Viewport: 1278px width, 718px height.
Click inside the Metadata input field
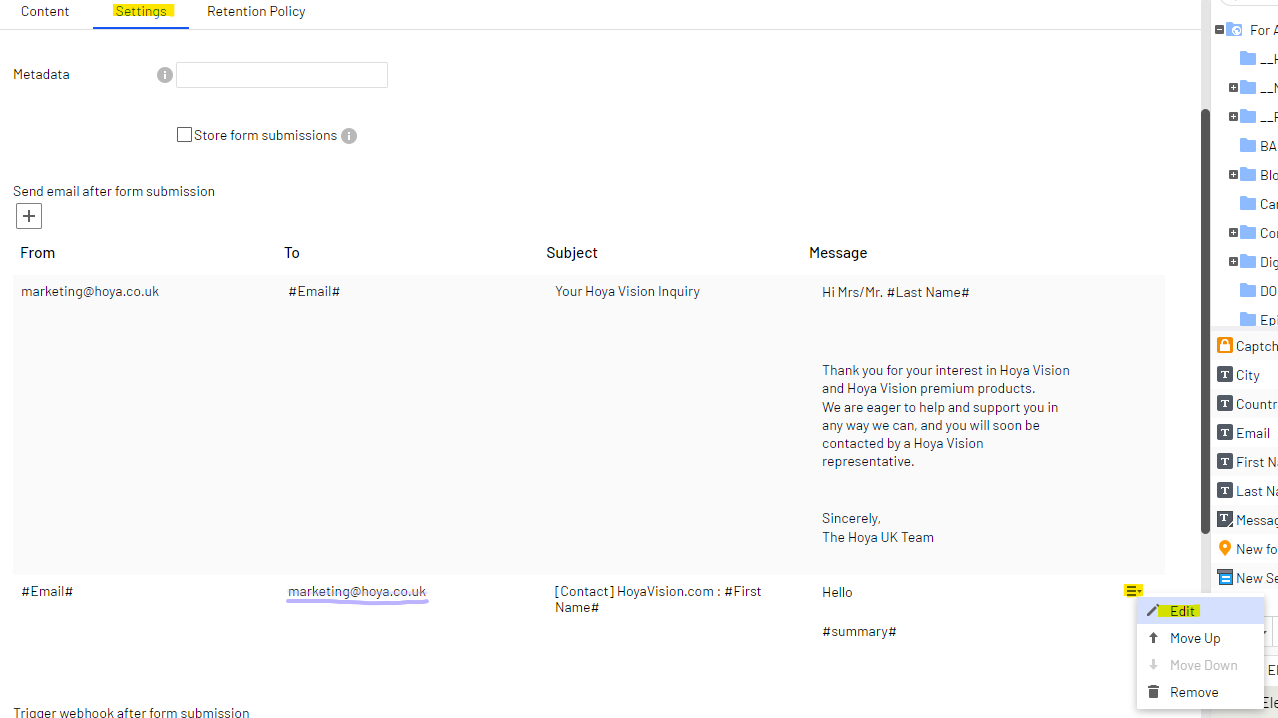281,75
